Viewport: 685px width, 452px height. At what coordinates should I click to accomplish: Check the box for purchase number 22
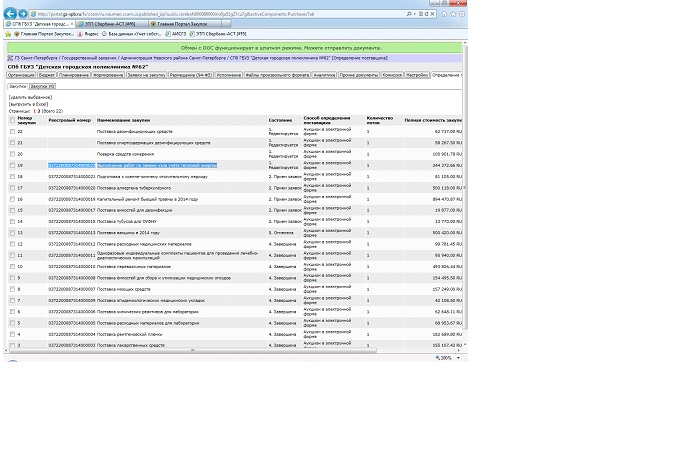12,131
